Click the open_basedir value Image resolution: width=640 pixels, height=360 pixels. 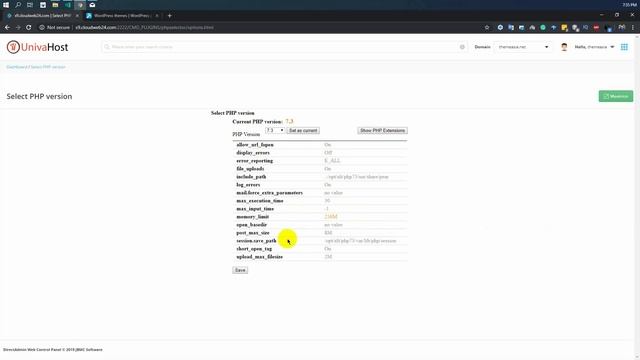click(x=333, y=225)
